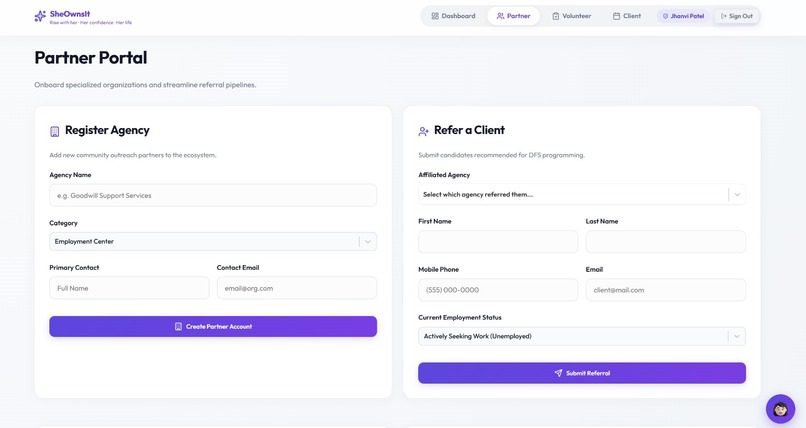This screenshot has width=806, height=428.
Task: Open the Current Employment Status dropdown
Action: click(582, 336)
